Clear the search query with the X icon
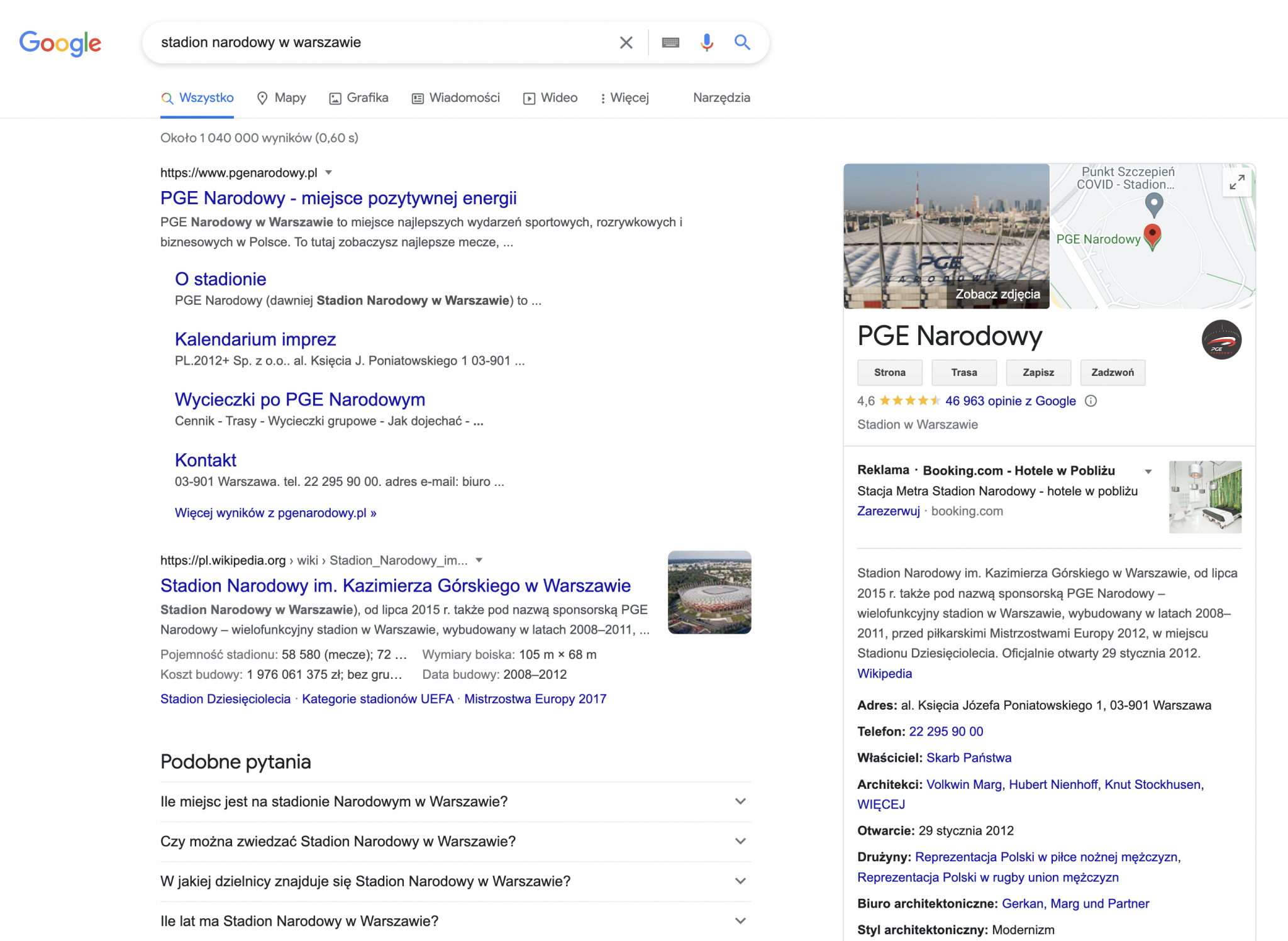 tap(626, 42)
